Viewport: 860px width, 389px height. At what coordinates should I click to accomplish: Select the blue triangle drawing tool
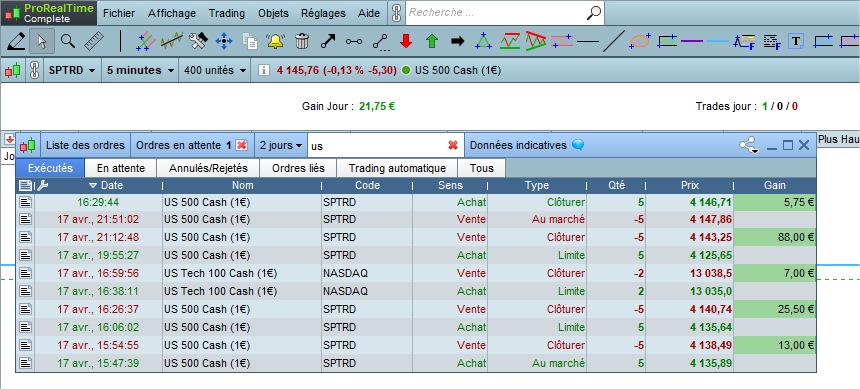483,41
